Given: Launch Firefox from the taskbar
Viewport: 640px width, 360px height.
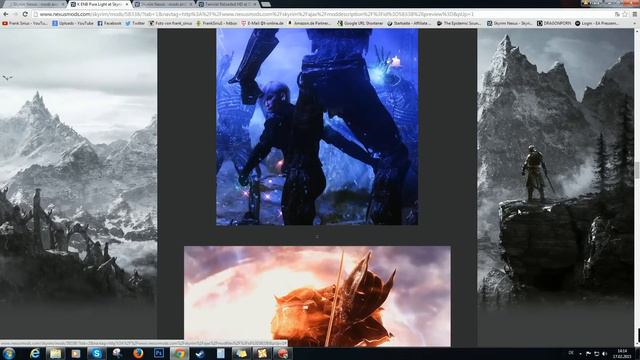Looking at the screenshot, I should click(x=138, y=353).
